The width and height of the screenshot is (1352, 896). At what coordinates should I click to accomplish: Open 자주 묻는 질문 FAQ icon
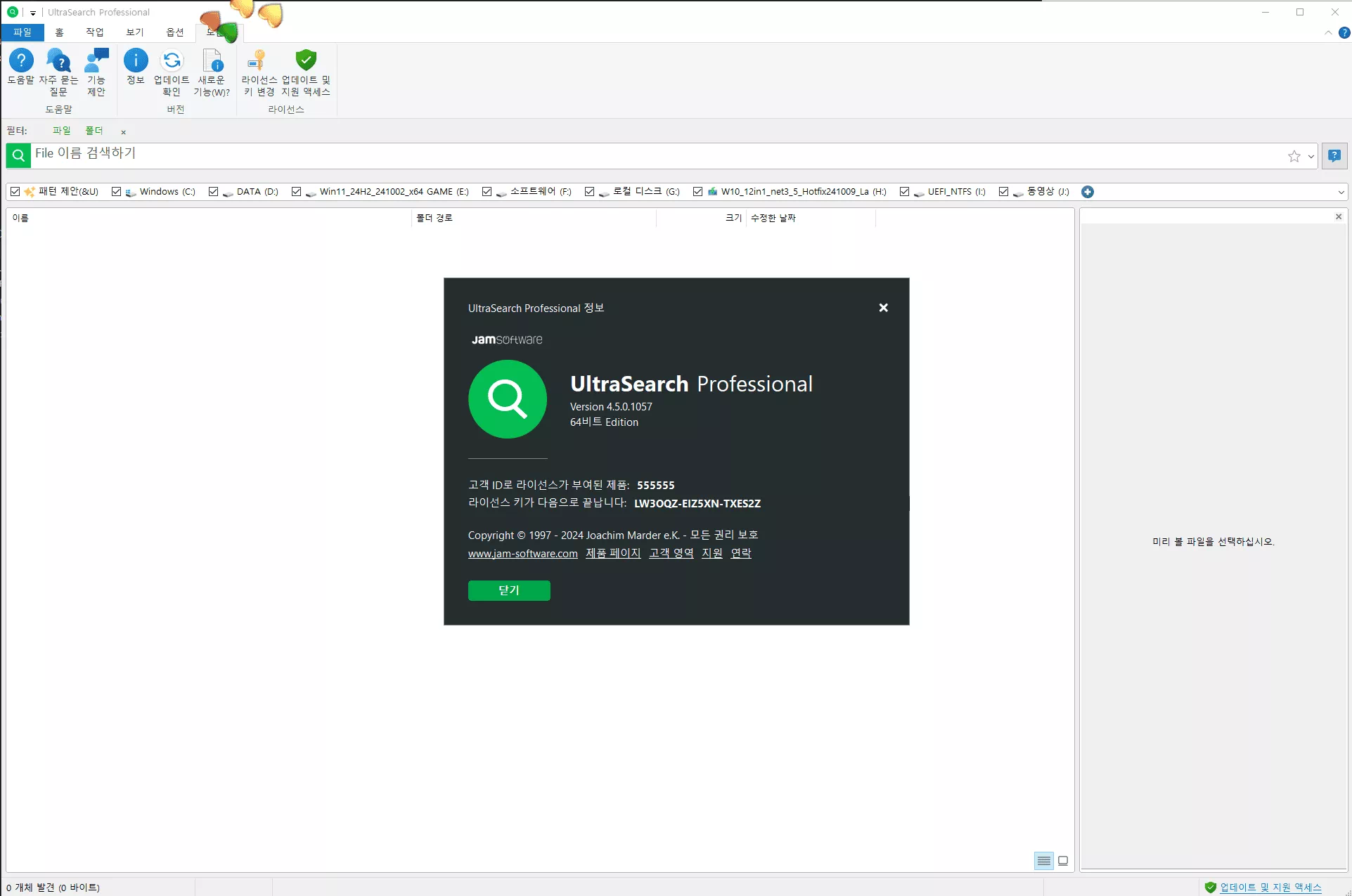(x=58, y=61)
